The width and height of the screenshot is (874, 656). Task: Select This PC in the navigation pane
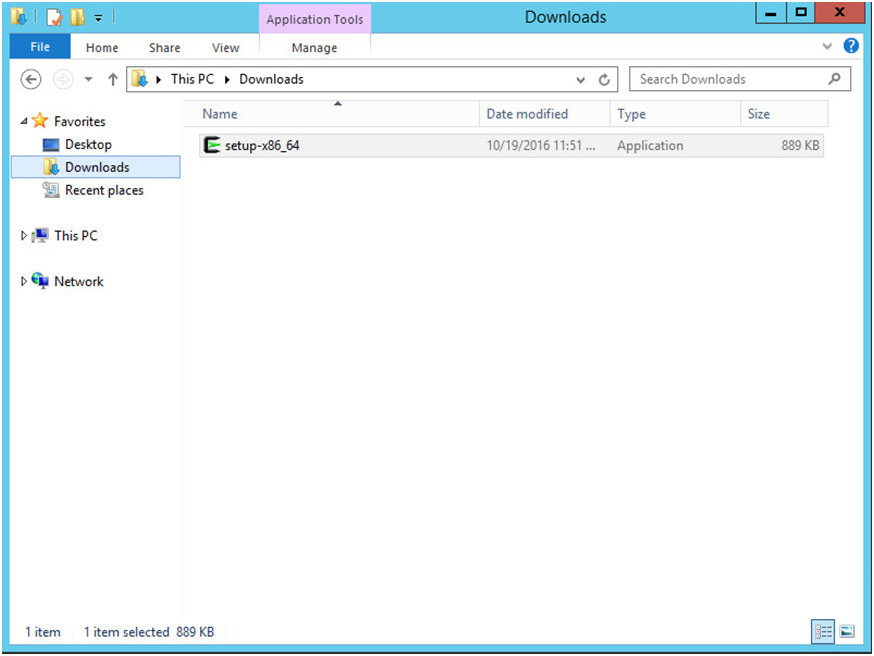(76, 236)
